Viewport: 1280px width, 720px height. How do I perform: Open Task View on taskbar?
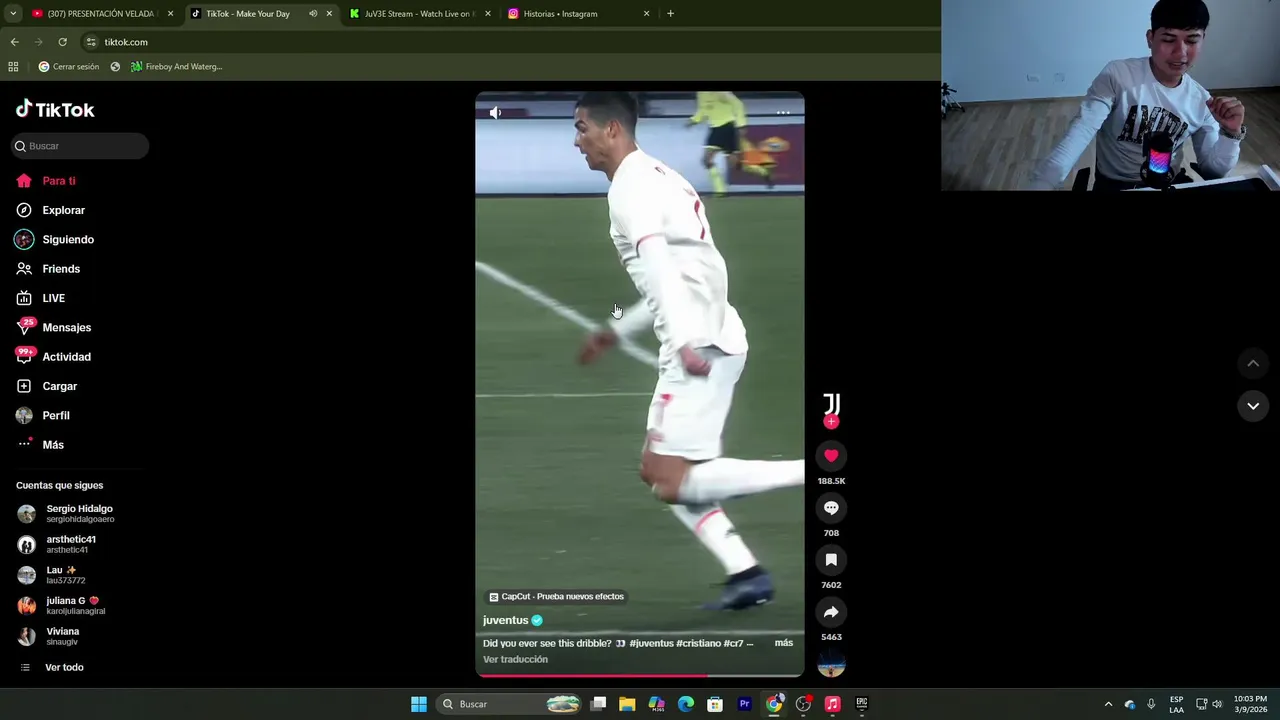tap(598, 704)
